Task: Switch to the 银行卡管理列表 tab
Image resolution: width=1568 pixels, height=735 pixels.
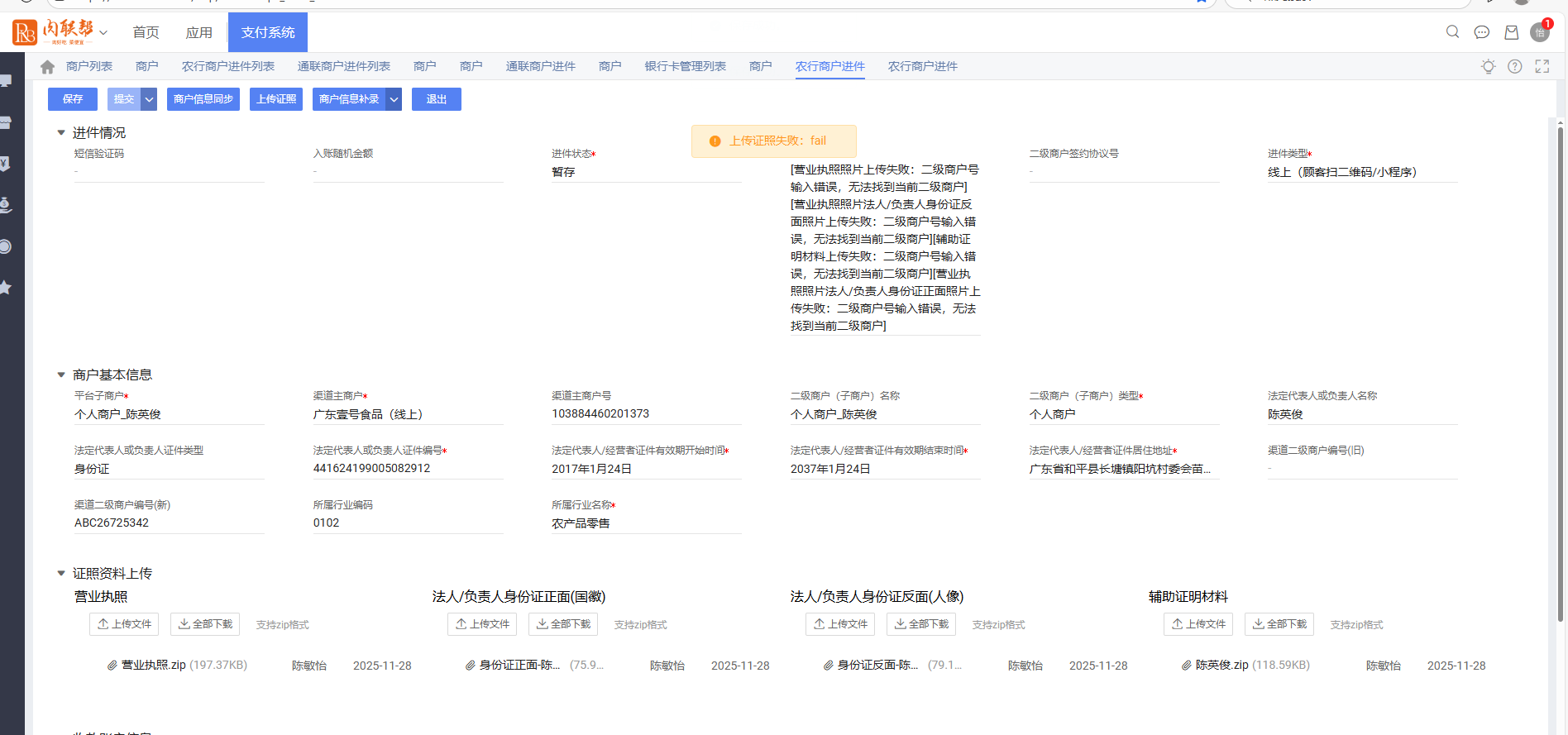Action: (685, 67)
